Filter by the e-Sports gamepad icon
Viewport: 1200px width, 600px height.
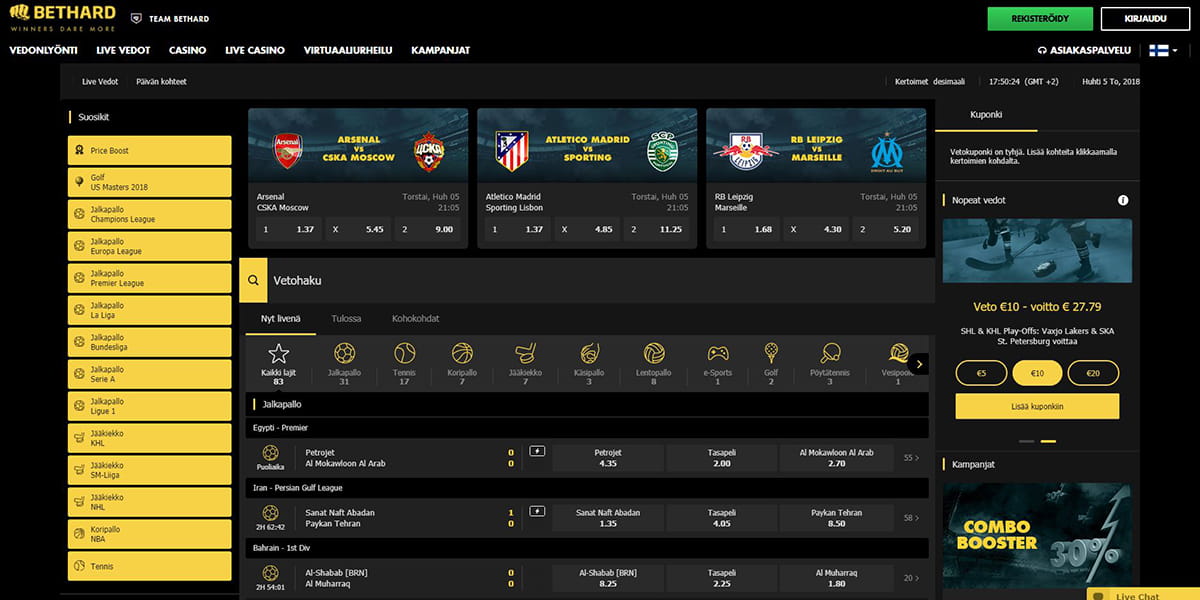(718, 353)
